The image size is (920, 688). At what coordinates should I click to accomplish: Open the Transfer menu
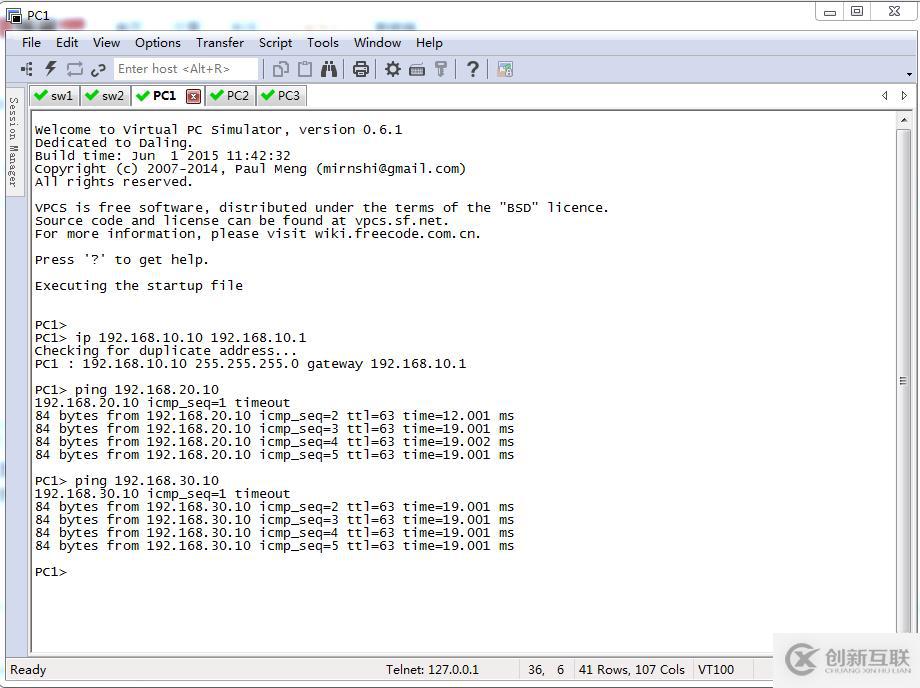pyautogui.click(x=220, y=43)
